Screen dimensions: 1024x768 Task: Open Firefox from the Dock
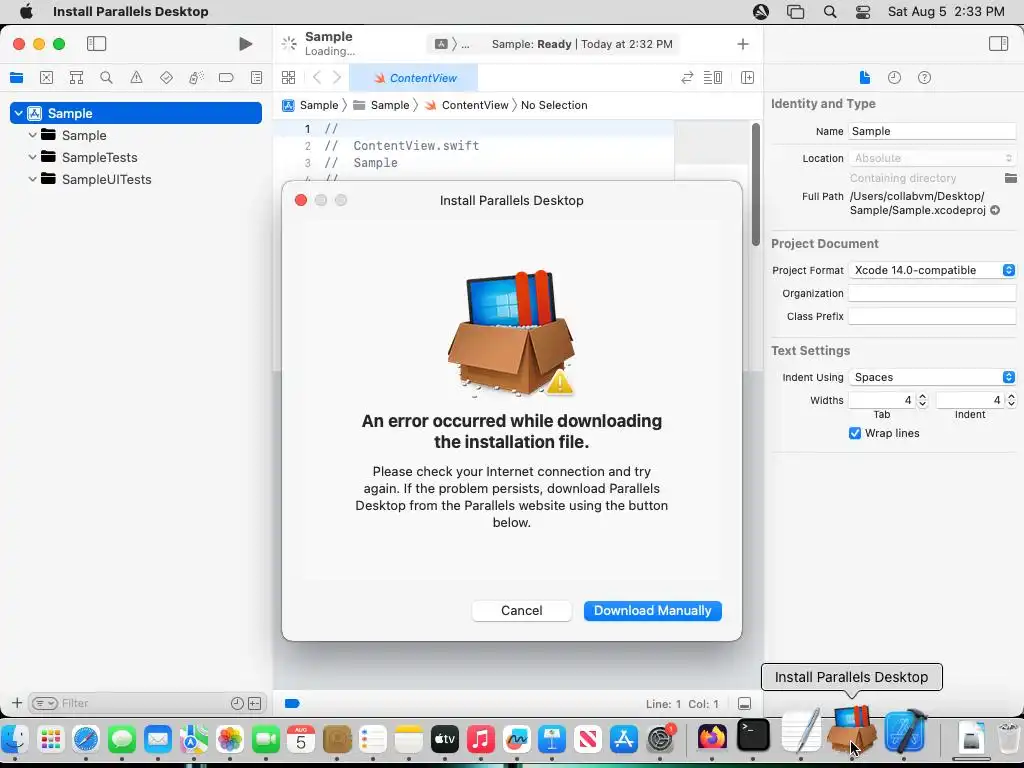(712, 737)
